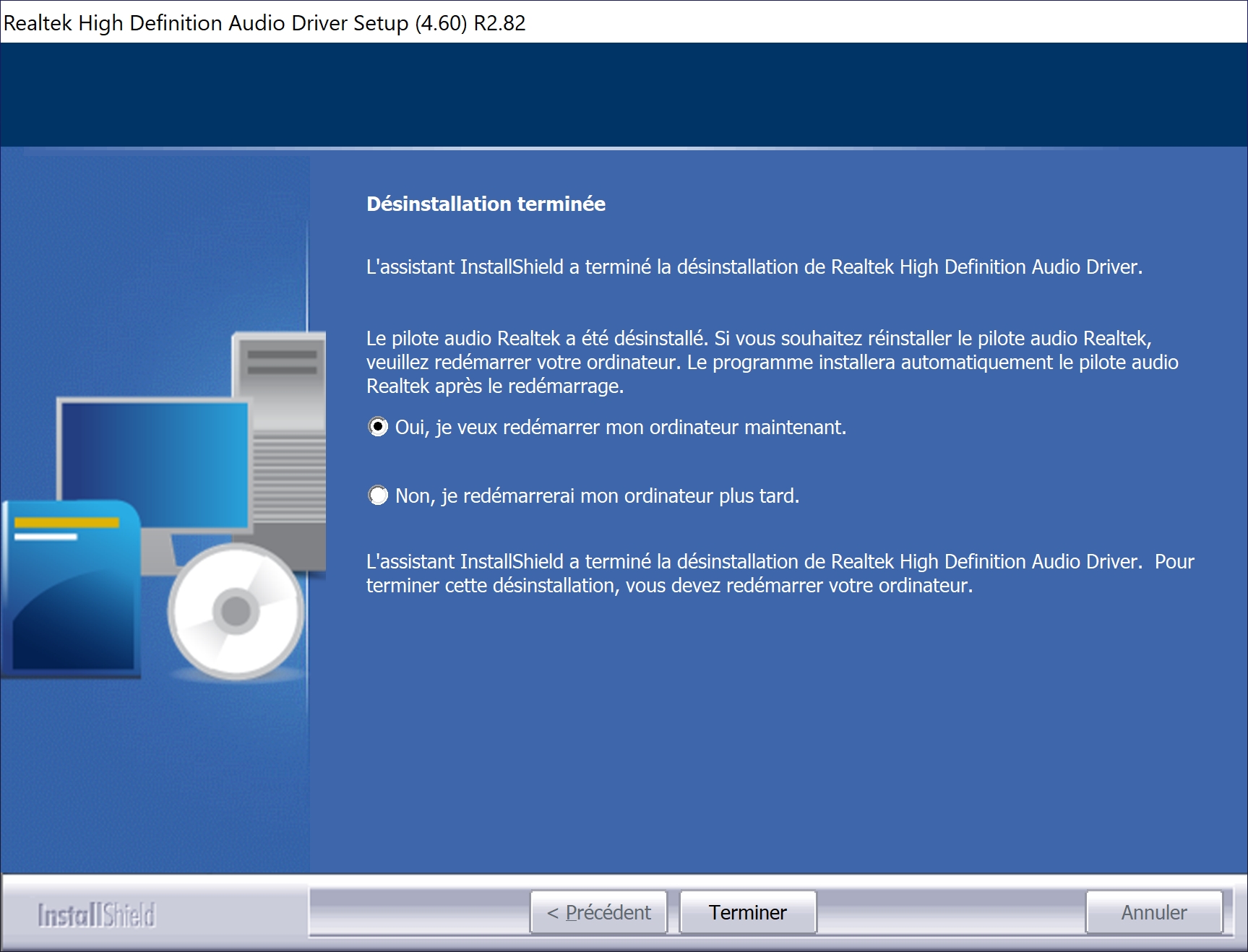Click the text 'Pour terminer cette désinstallation'

tap(780, 574)
